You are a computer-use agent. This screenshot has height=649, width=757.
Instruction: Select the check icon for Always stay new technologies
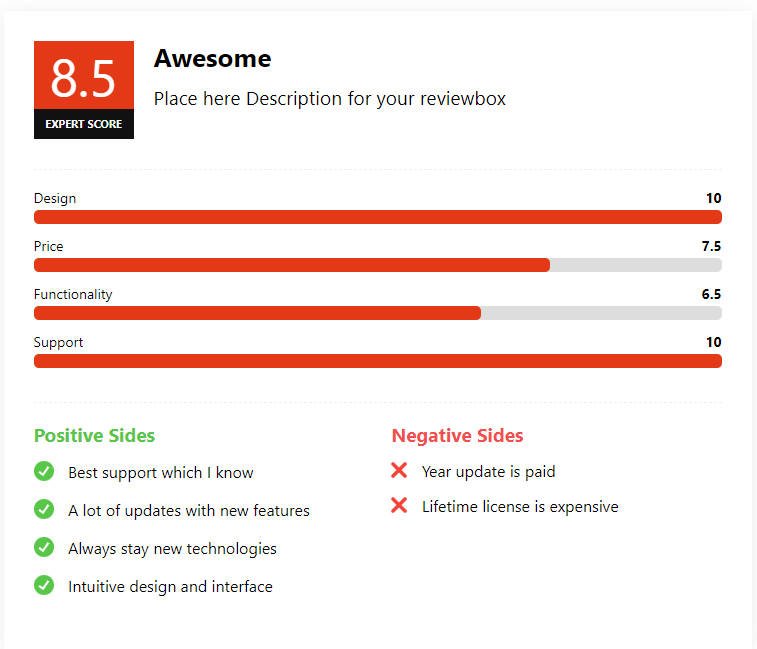(44, 547)
